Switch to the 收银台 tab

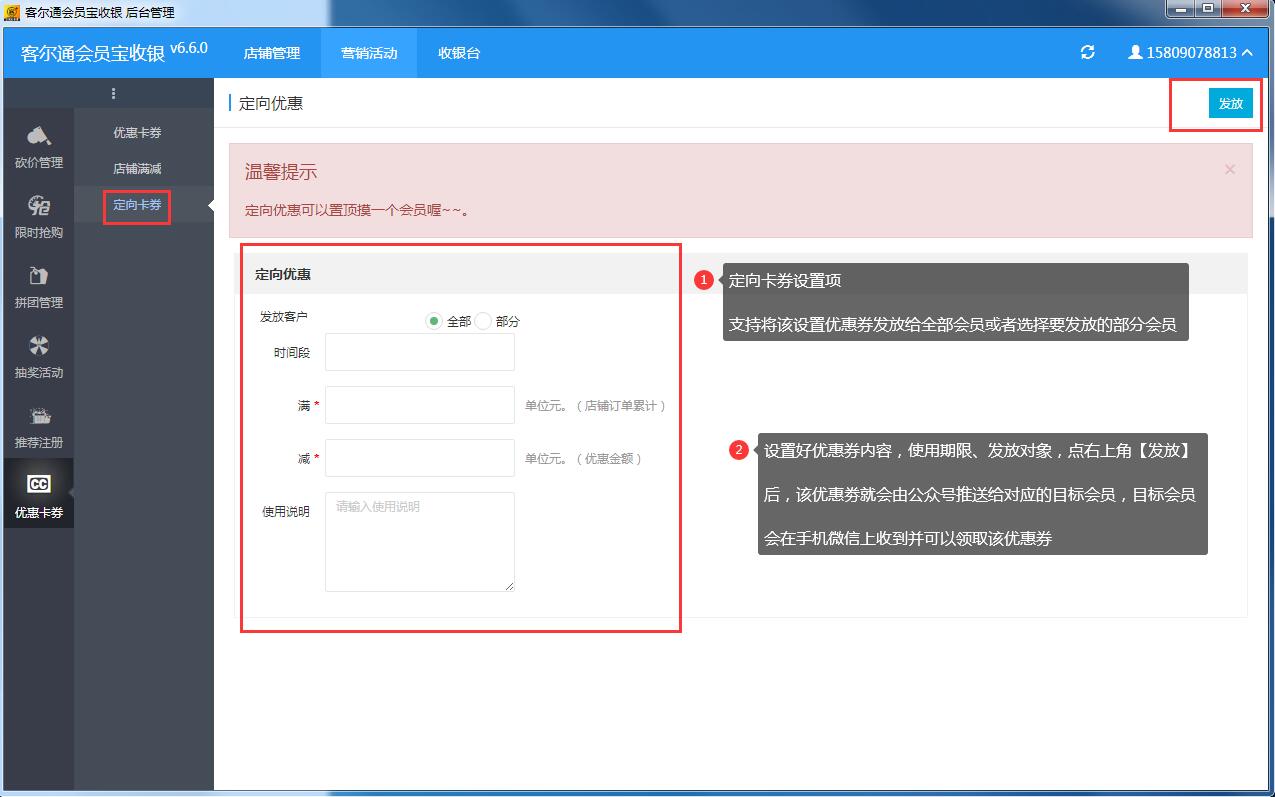[x=459, y=53]
